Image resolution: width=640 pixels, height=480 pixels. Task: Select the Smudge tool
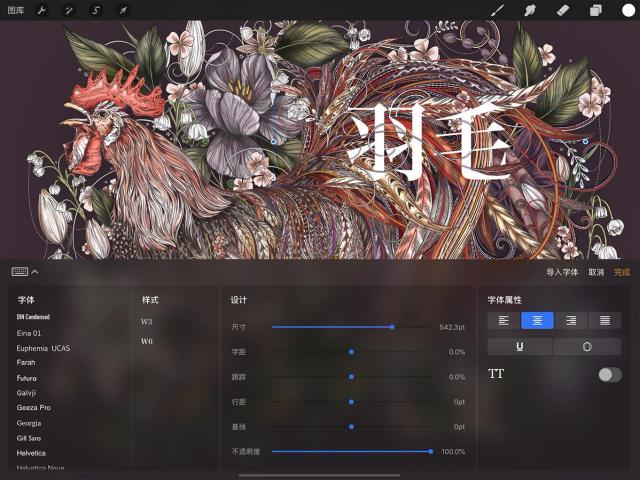[530, 10]
